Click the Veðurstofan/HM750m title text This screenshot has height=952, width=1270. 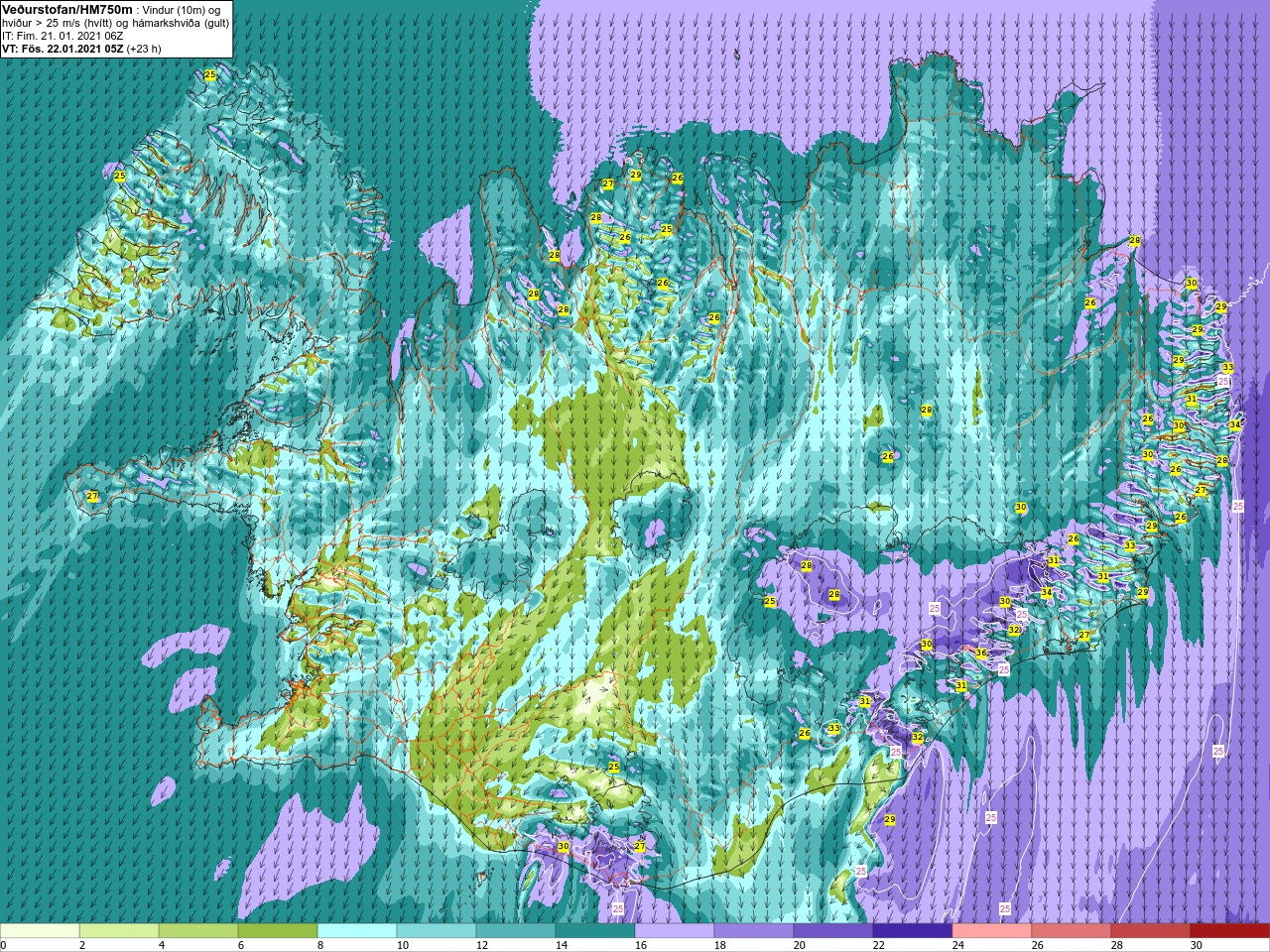click(68, 9)
